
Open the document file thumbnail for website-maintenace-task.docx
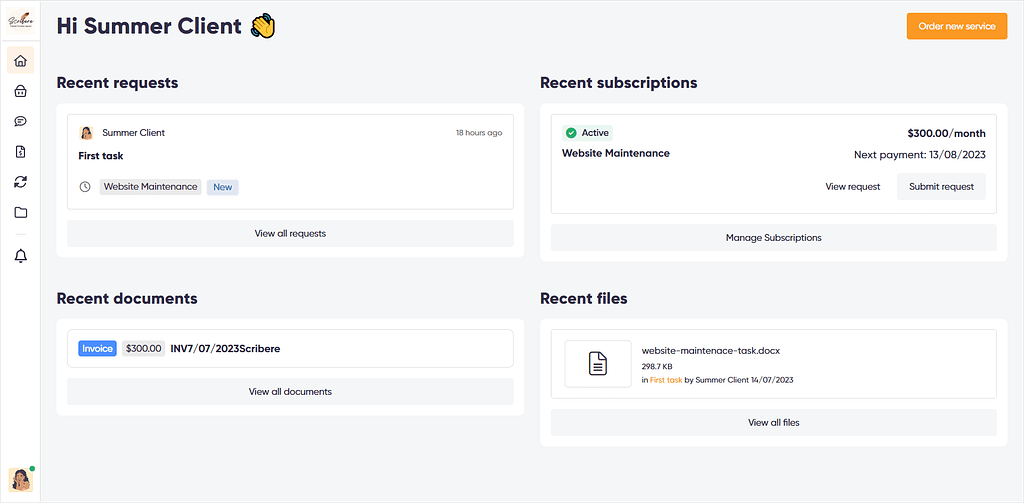[598, 364]
